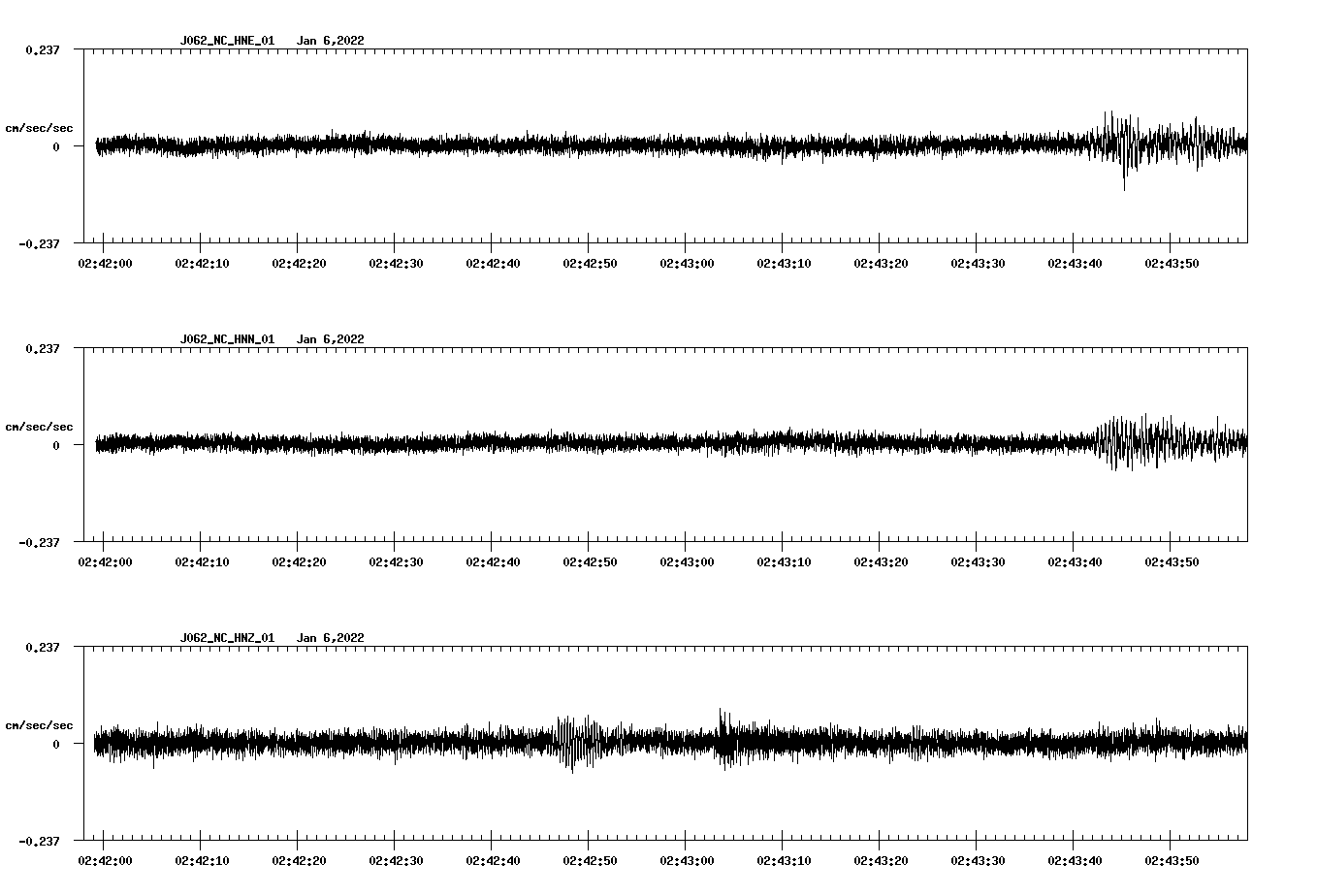This screenshot has height=896, width=1317.
Task: Click the 02:42:20 time label under HNZ plot
Action: 299,860
